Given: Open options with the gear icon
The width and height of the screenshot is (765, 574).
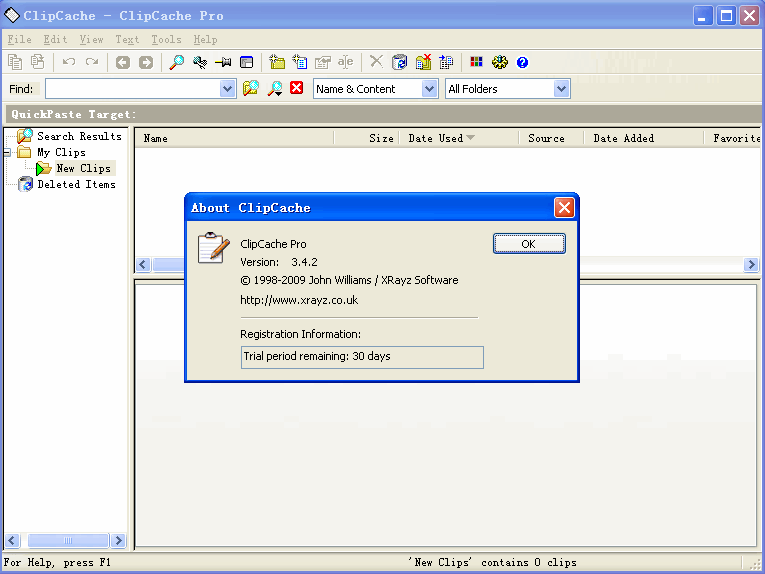Looking at the screenshot, I should 500,62.
